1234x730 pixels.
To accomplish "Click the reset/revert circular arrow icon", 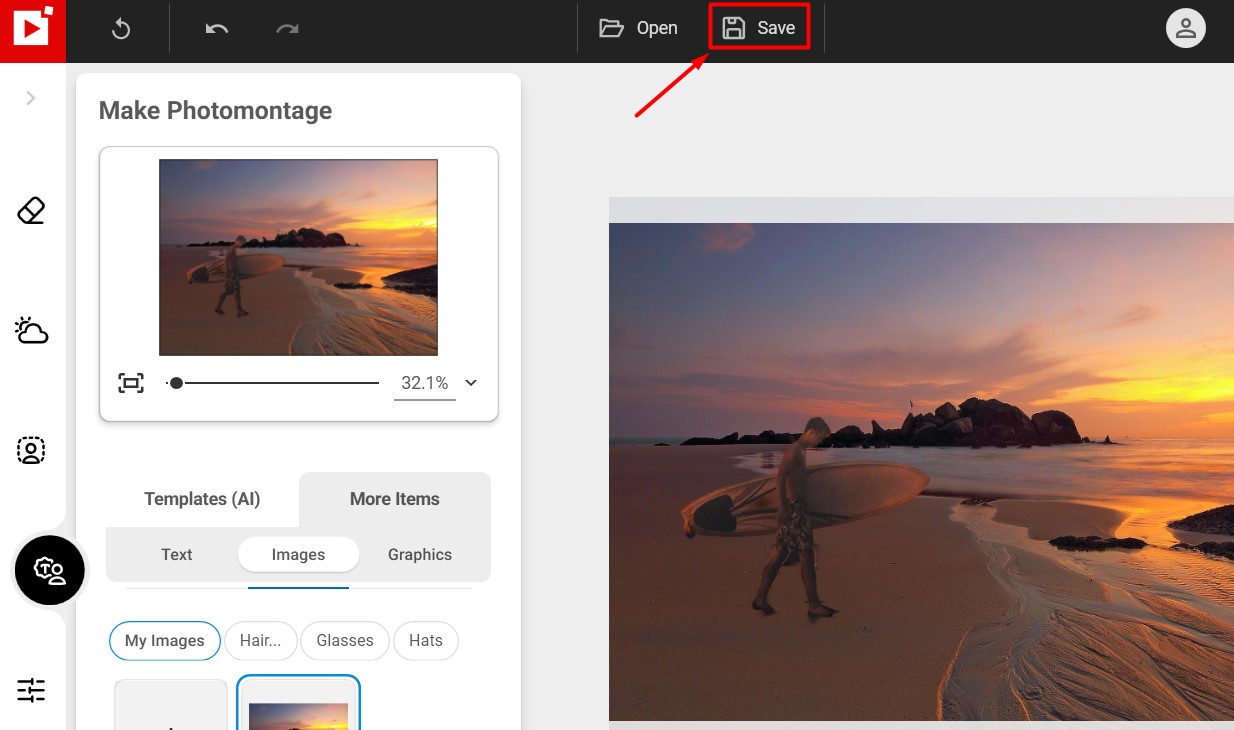I will (x=121, y=29).
